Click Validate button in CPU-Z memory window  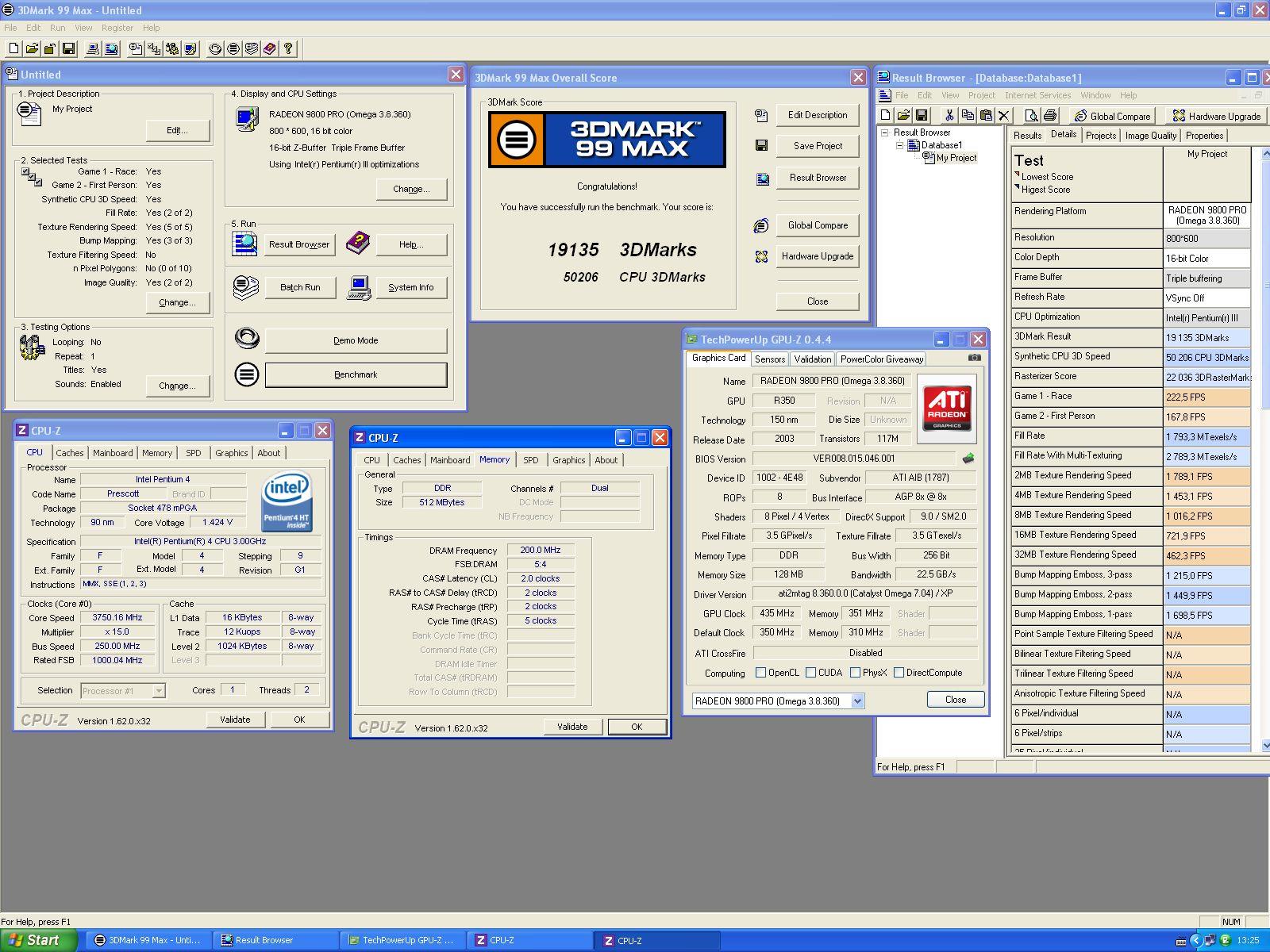[x=572, y=727]
